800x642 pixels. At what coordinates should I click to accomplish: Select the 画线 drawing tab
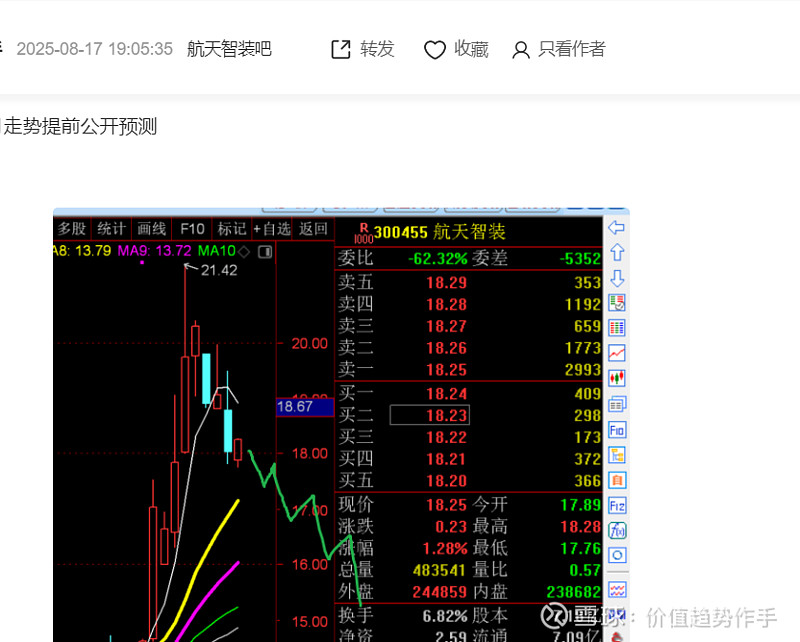[152, 229]
